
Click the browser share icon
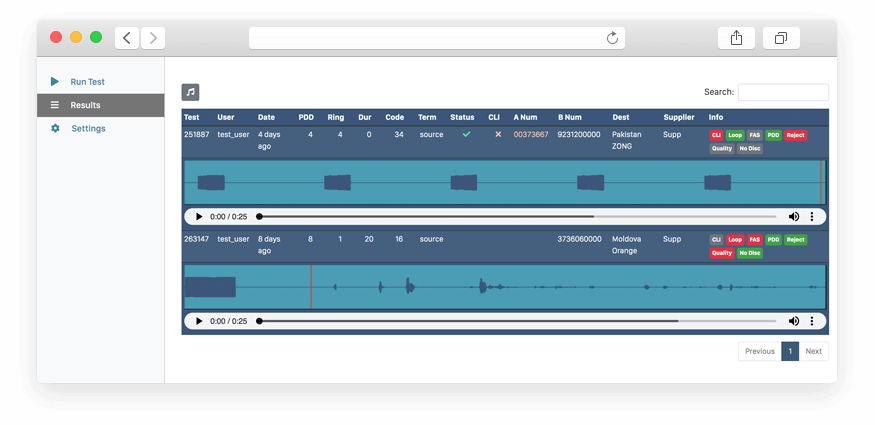[x=736, y=38]
